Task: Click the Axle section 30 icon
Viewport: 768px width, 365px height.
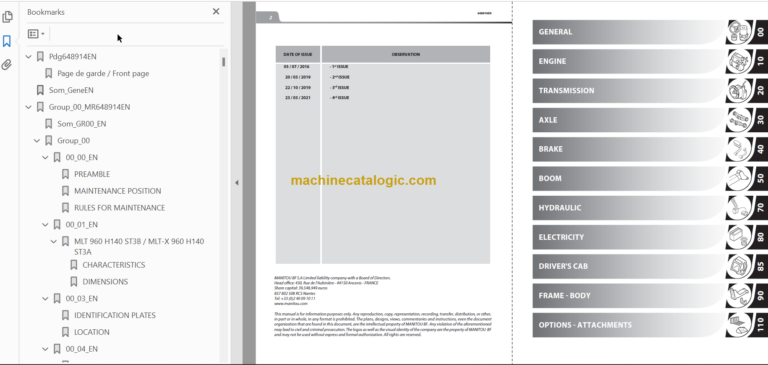Action: [x=739, y=120]
